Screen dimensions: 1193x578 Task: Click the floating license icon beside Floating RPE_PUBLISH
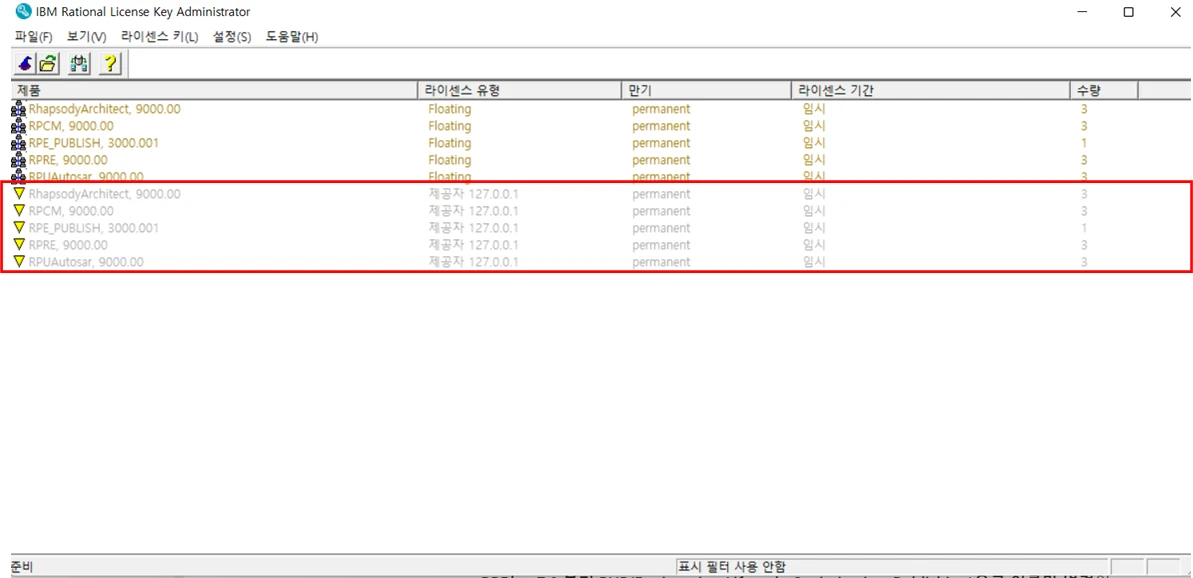click(x=19, y=143)
